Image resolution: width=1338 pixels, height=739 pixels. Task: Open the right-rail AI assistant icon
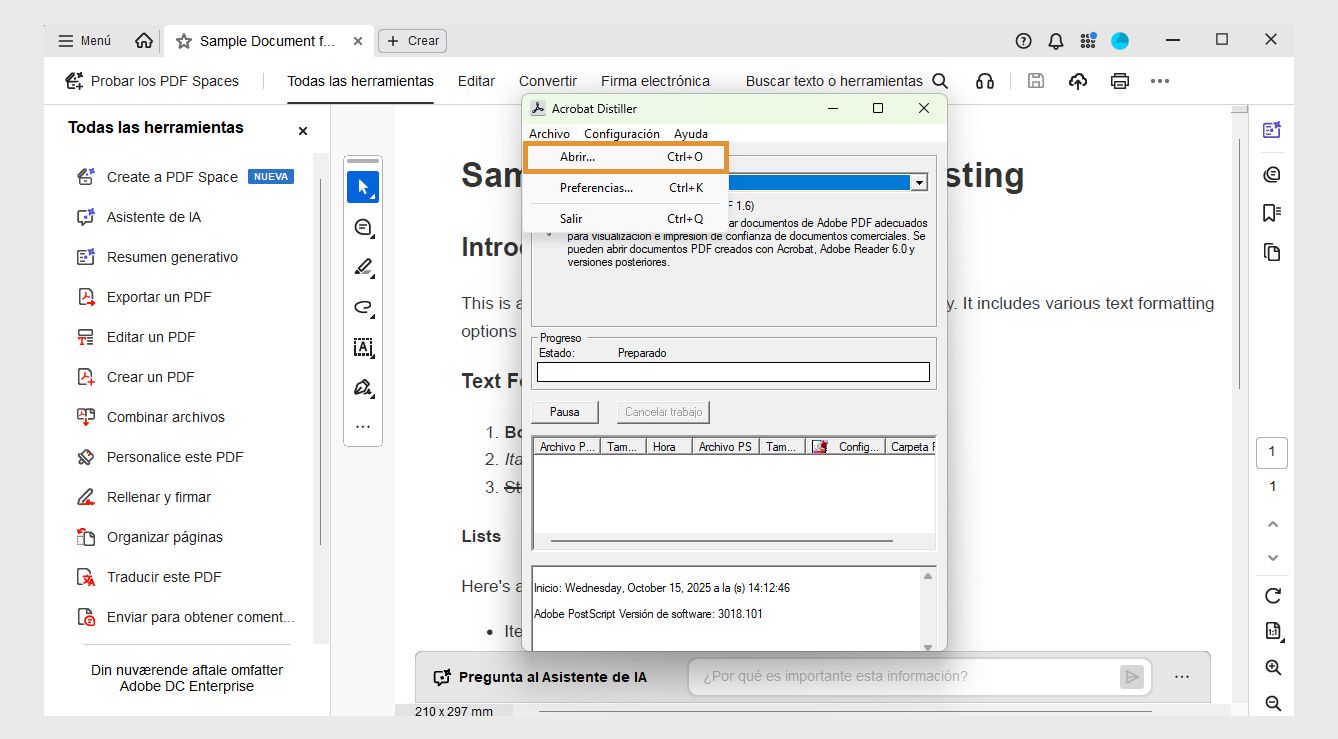coord(1272,130)
